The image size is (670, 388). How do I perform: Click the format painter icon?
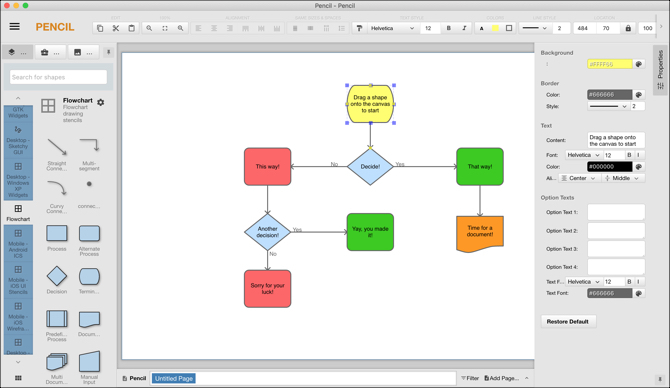pos(359,28)
